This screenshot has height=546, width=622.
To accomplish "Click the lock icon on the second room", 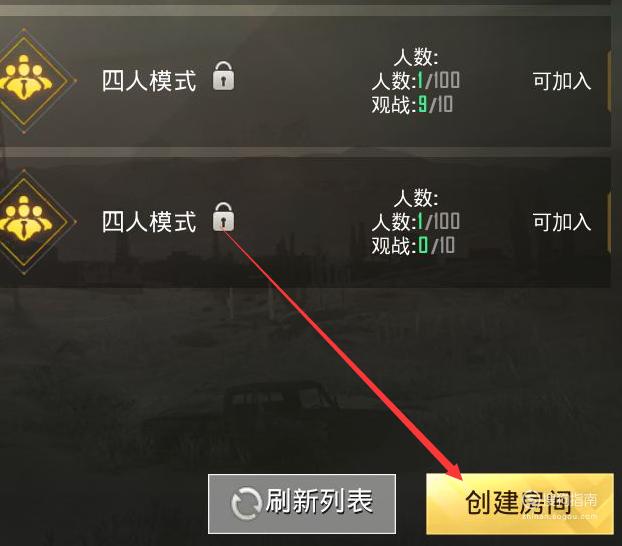I will 223,217.
